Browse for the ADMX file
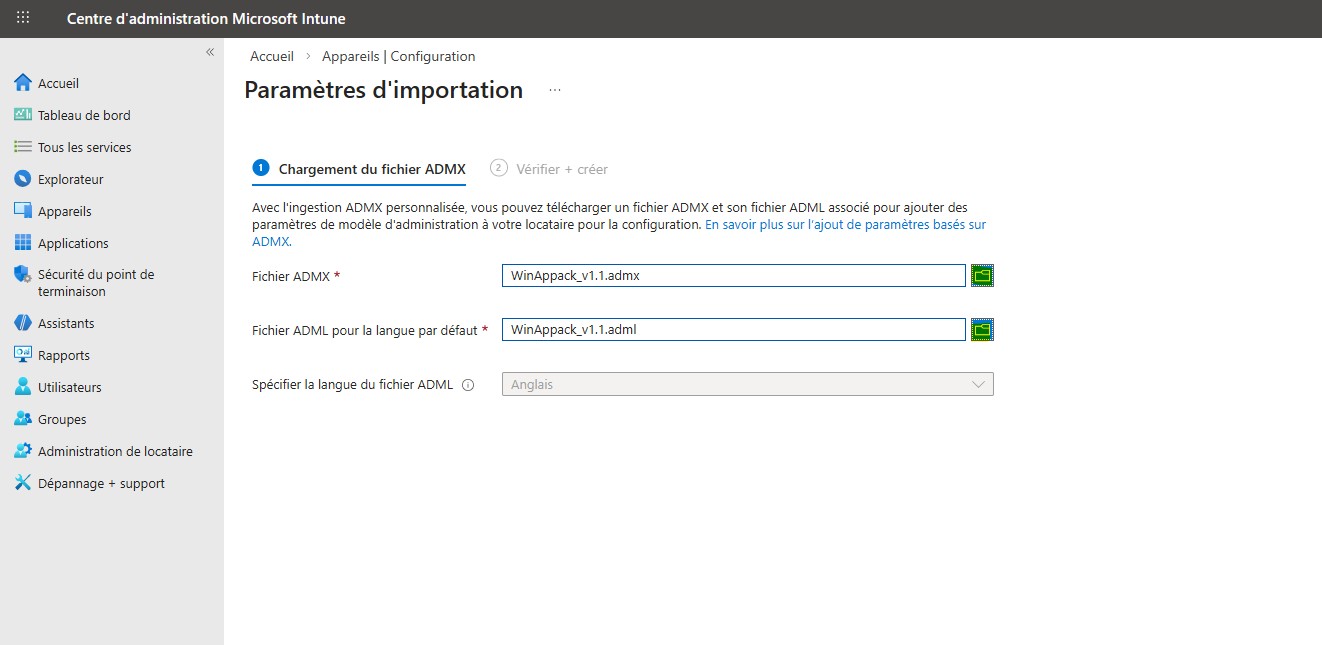This screenshot has width=1322, height=645. (981, 275)
